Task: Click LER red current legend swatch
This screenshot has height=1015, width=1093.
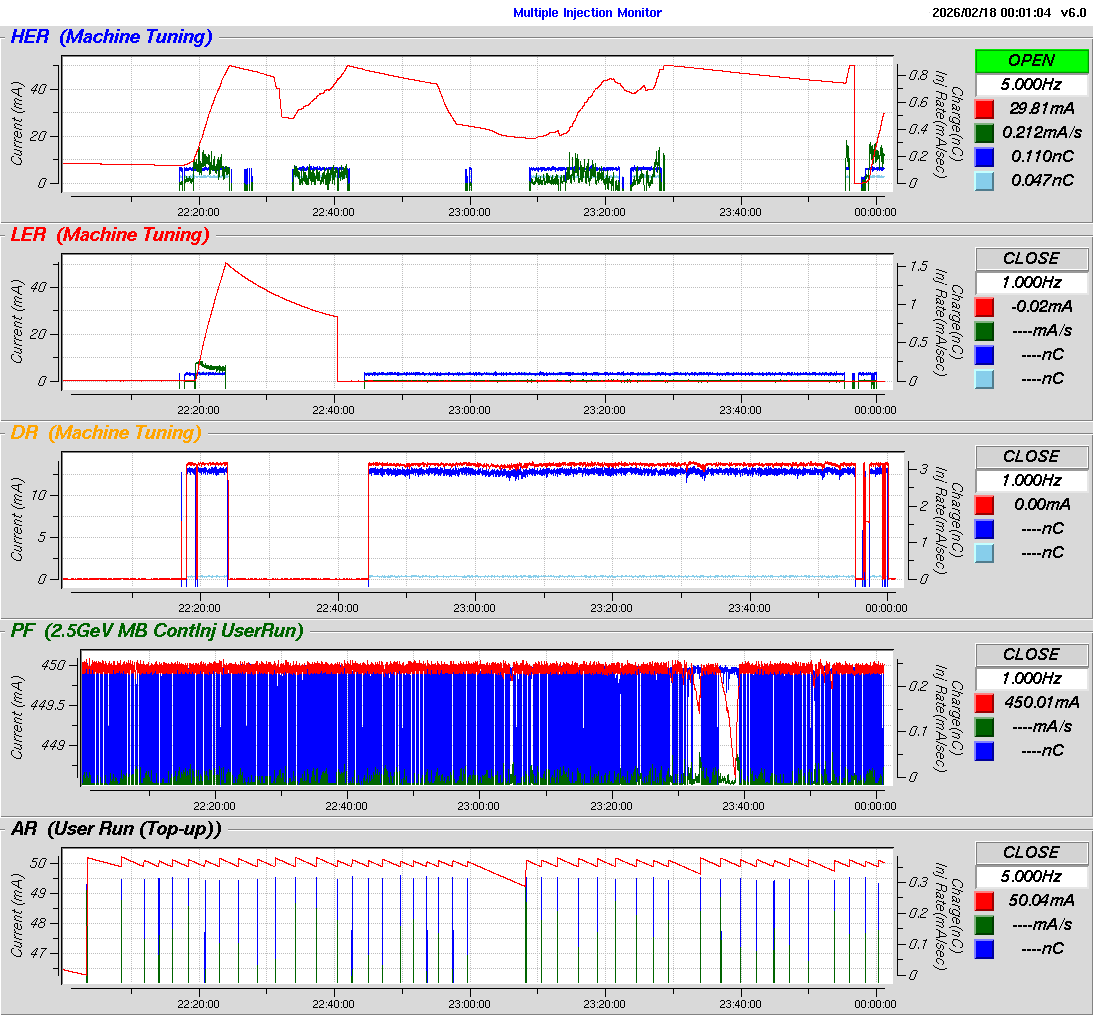Action: point(984,307)
